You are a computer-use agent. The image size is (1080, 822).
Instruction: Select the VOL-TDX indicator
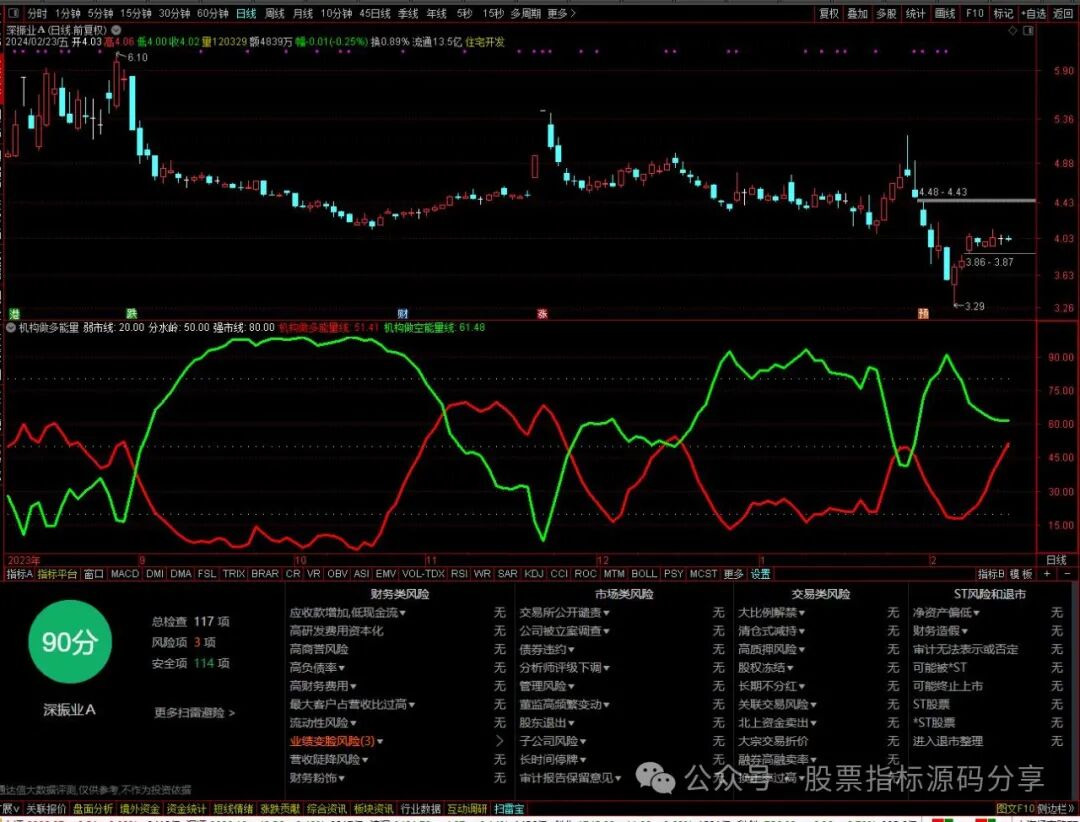point(424,574)
